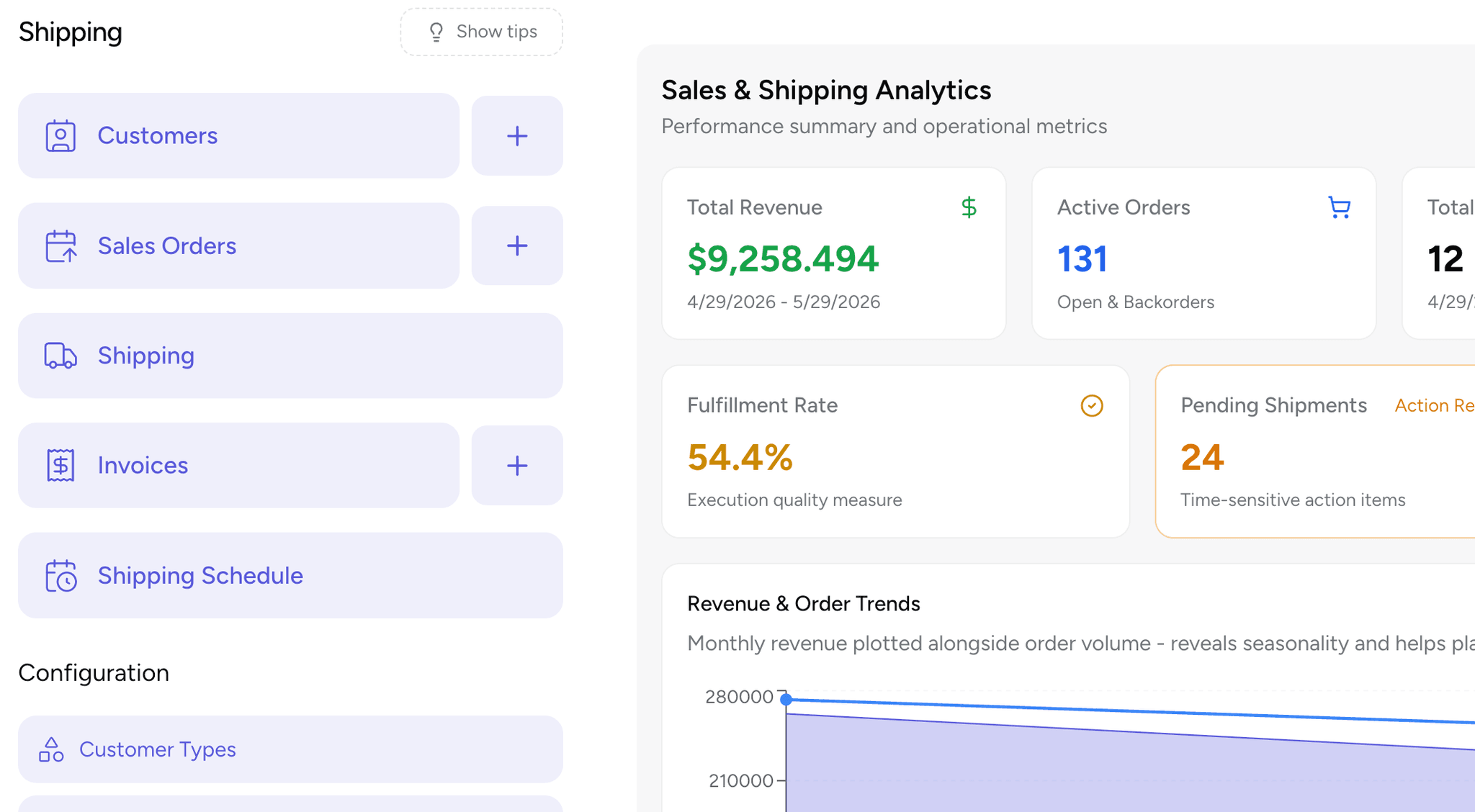Viewport: 1475px width, 812px height.
Task: Click the shopping cart icon in Active Orders
Action: [1339, 207]
